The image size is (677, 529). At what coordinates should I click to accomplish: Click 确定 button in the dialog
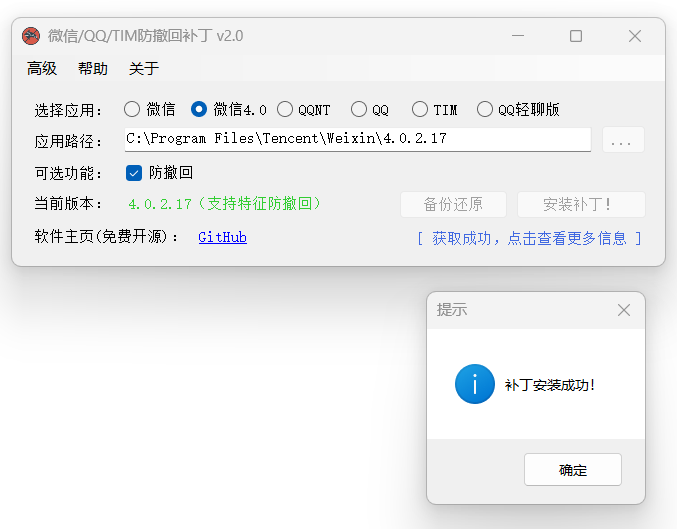tap(573, 470)
